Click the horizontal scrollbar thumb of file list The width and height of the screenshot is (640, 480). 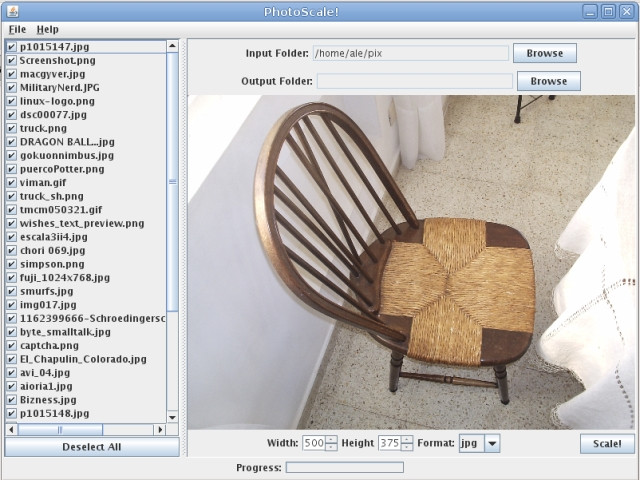60,429
